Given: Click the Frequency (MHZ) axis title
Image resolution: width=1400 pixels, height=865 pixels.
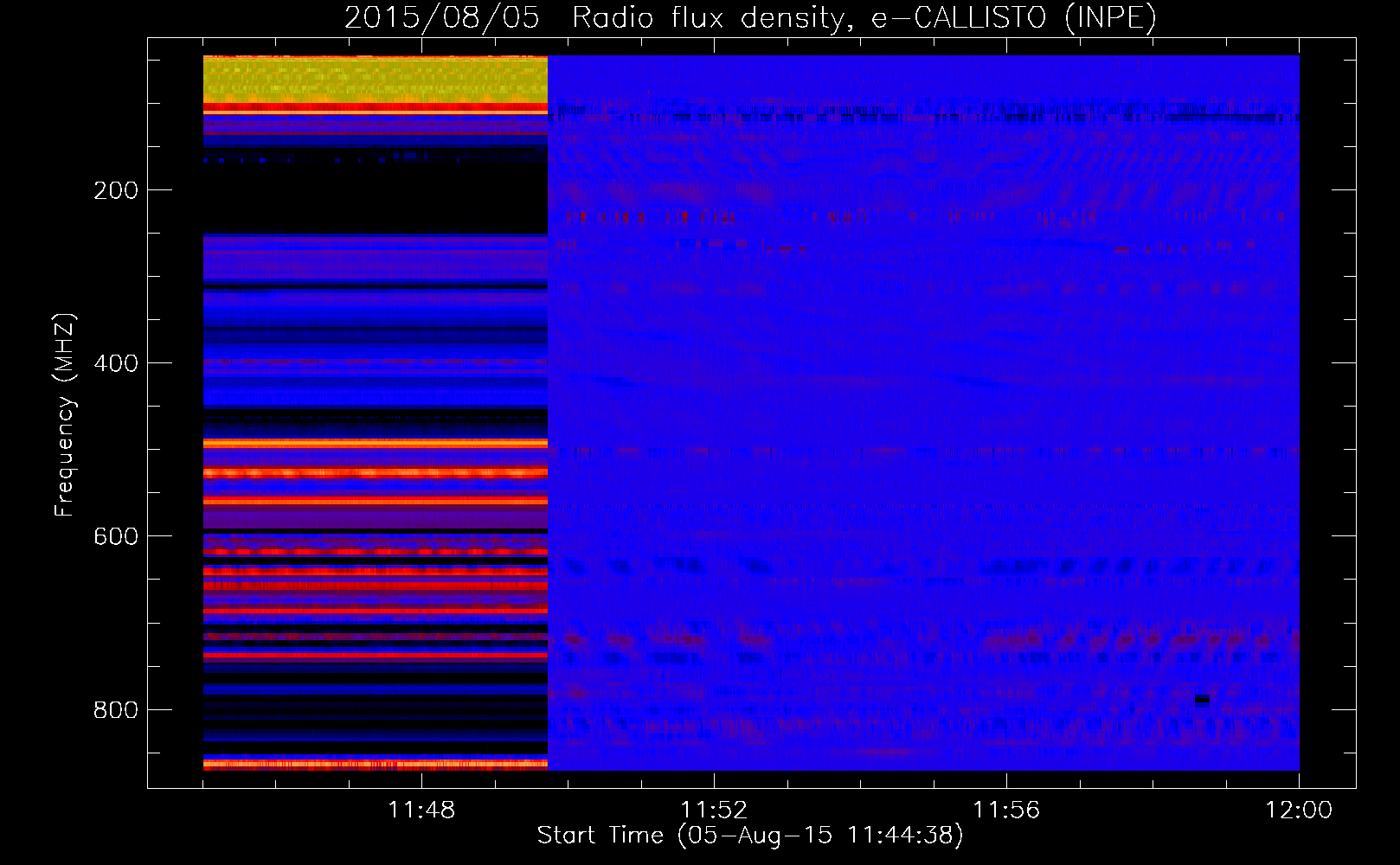Looking at the screenshot, I should [x=65, y=414].
